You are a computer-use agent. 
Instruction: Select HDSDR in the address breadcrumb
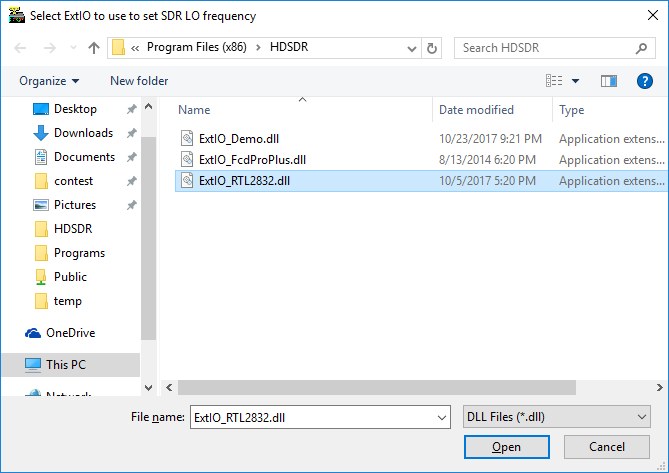point(289,47)
